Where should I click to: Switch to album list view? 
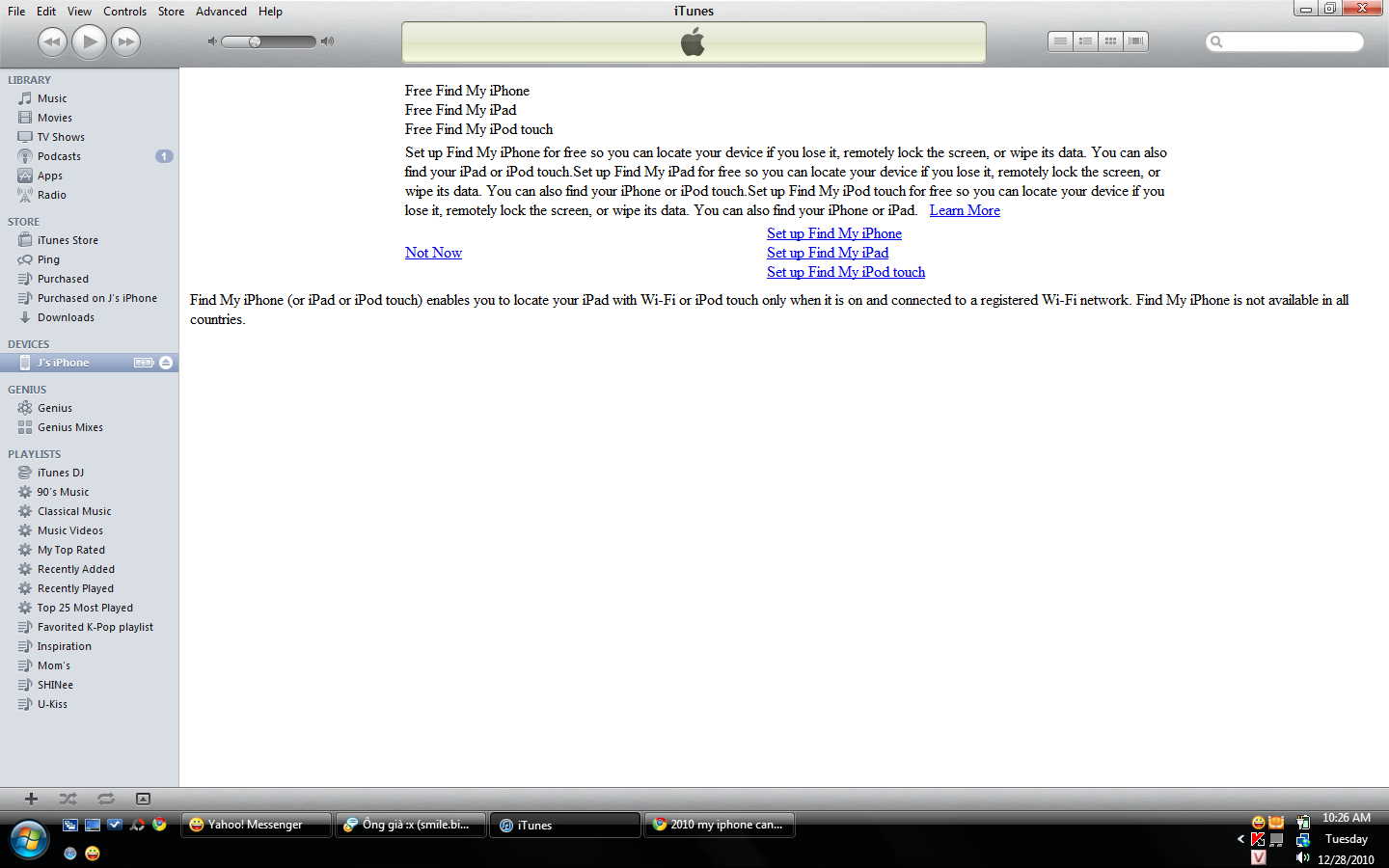pyautogui.click(x=1085, y=41)
